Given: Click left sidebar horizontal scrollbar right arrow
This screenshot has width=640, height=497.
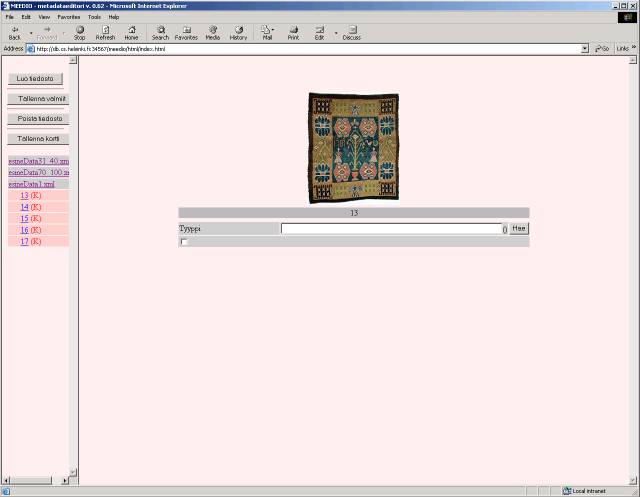Looking at the screenshot, I should coord(64,481).
